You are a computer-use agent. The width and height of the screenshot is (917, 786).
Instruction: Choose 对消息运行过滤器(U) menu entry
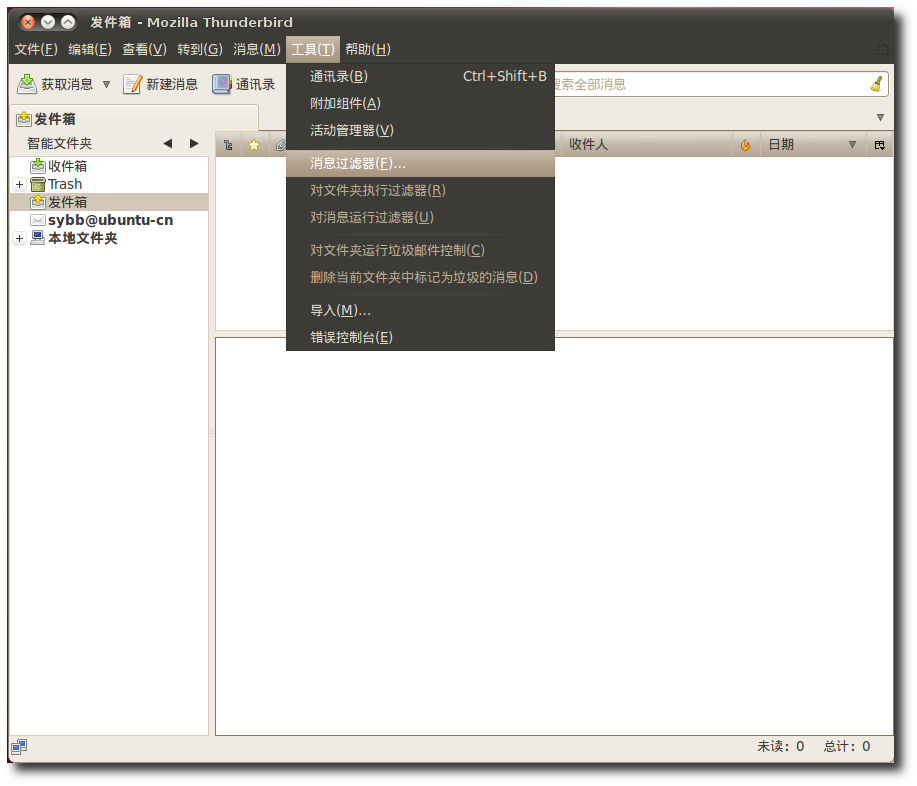[420, 218]
